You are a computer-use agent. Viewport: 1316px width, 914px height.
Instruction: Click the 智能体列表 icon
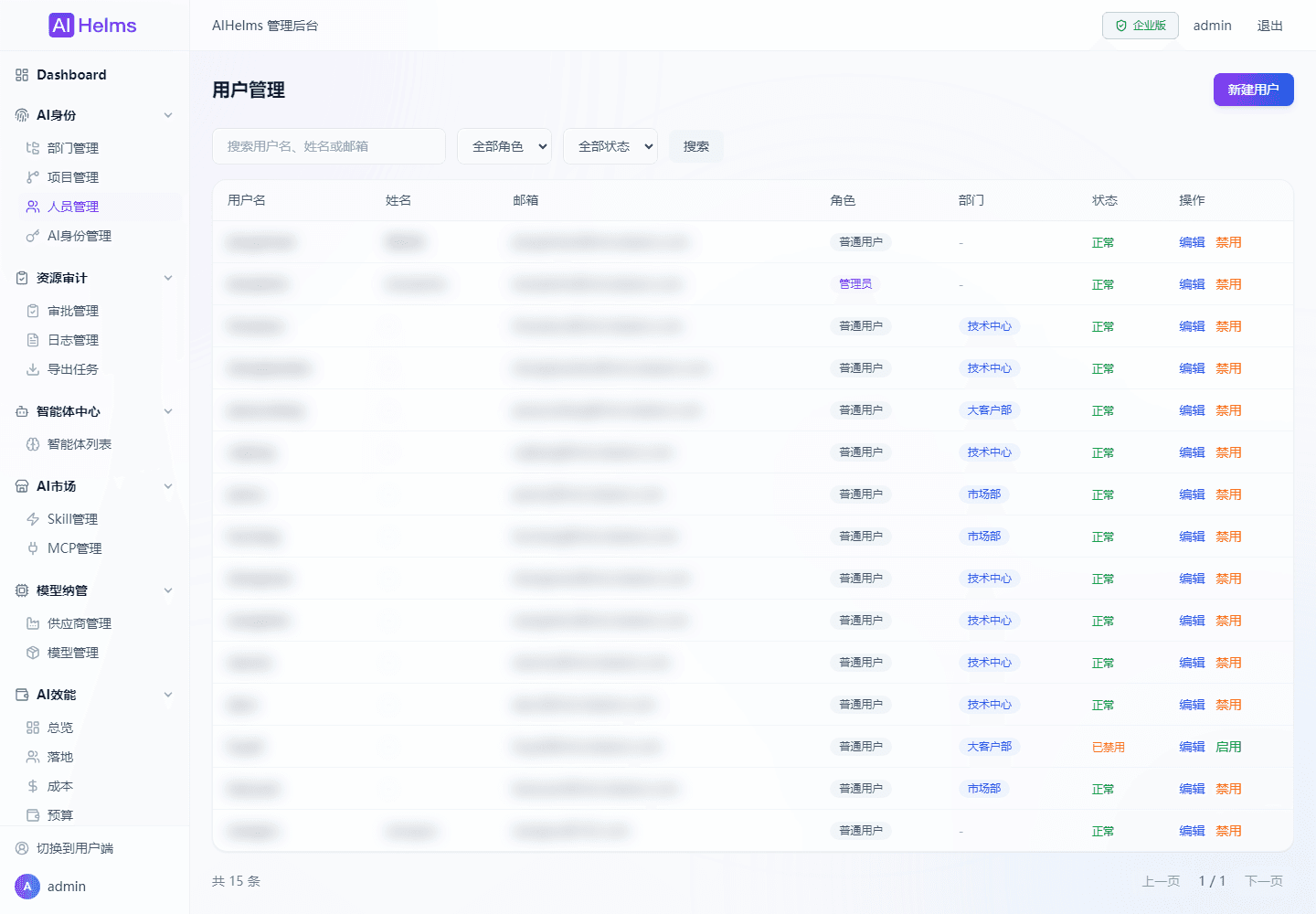coord(33,444)
